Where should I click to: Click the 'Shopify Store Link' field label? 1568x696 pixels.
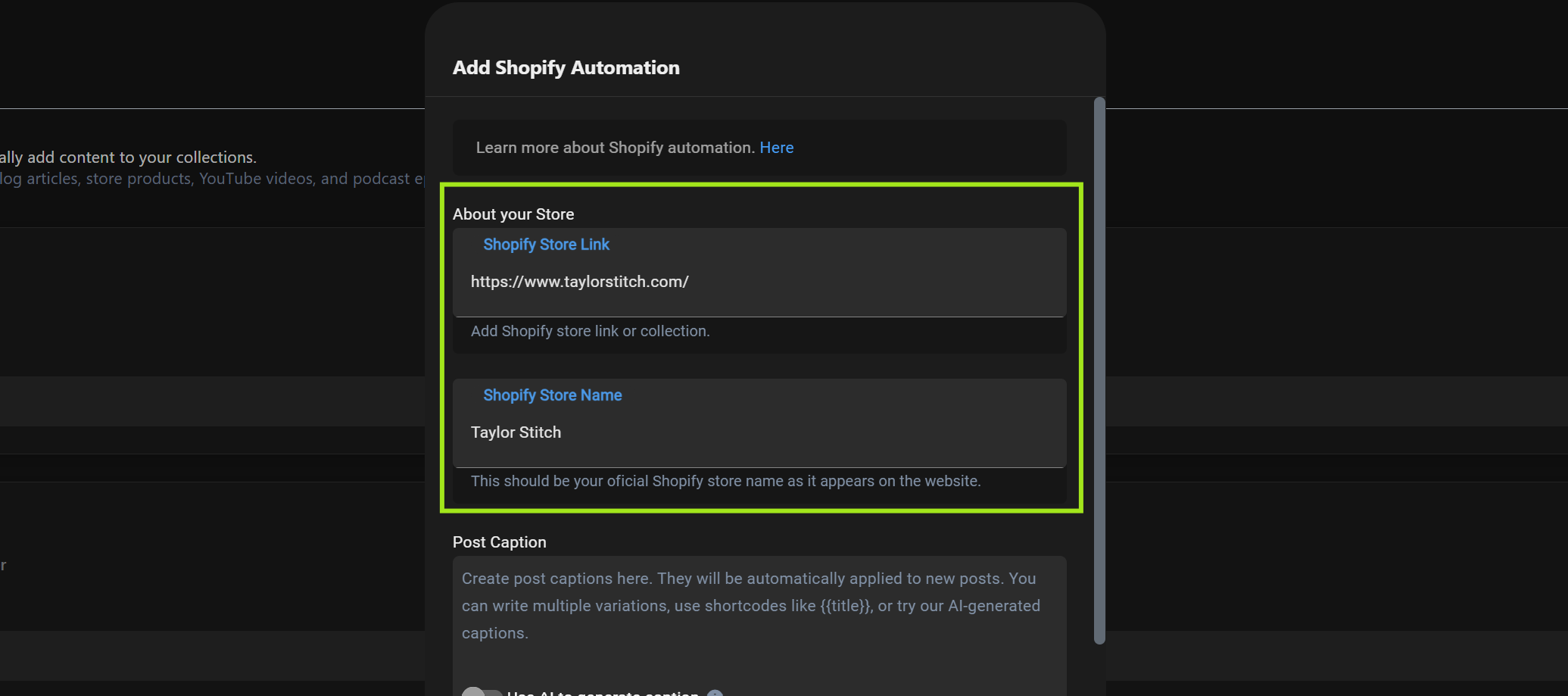coord(546,245)
